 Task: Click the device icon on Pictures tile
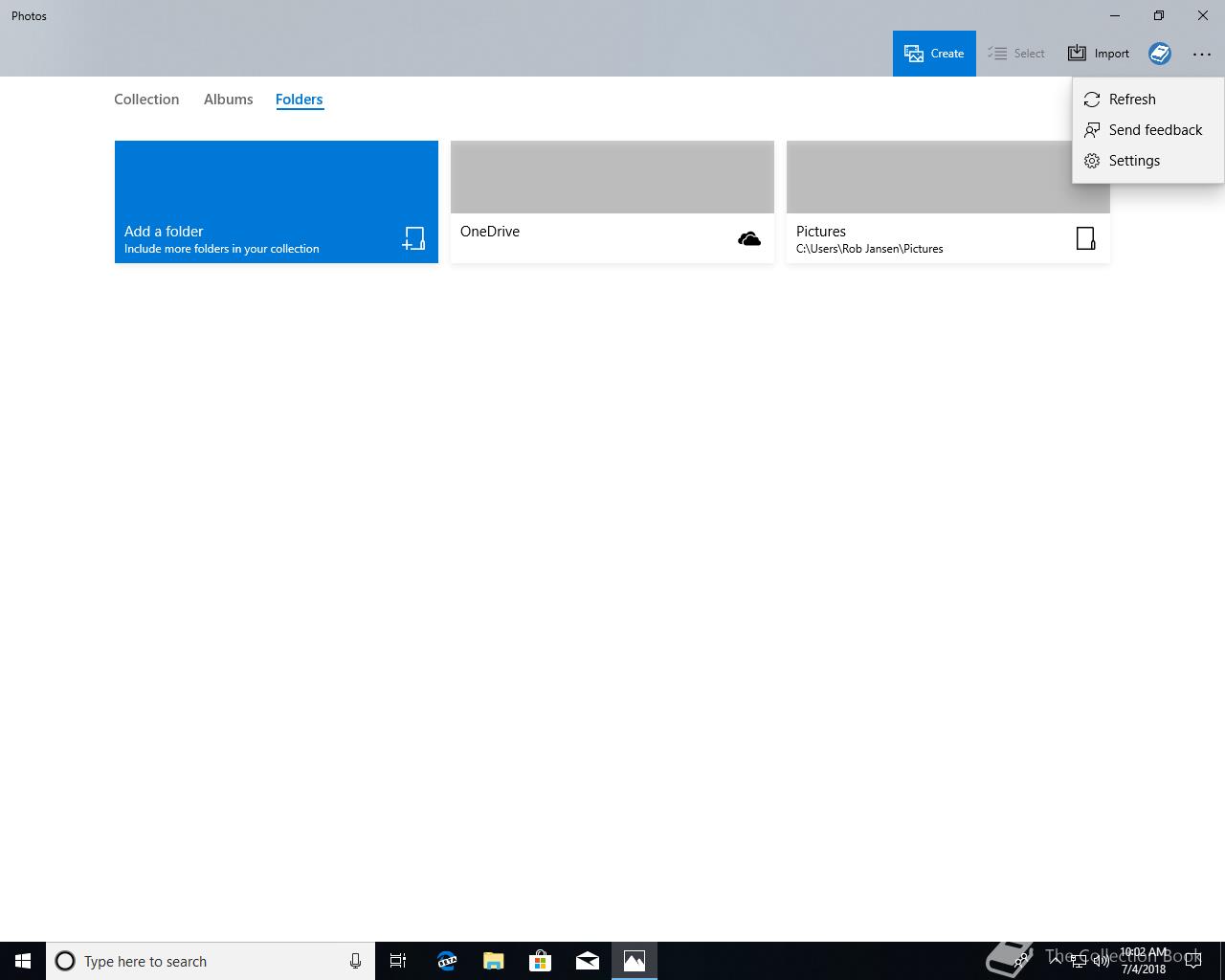1085,238
